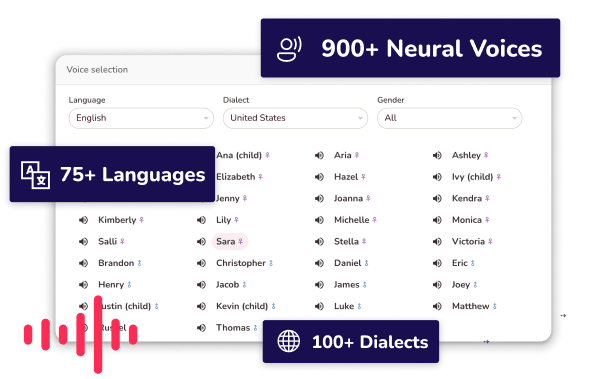
Task: Play preview speaker icon for Kendra
Action: pyautogui.click(x=437, y=198)
